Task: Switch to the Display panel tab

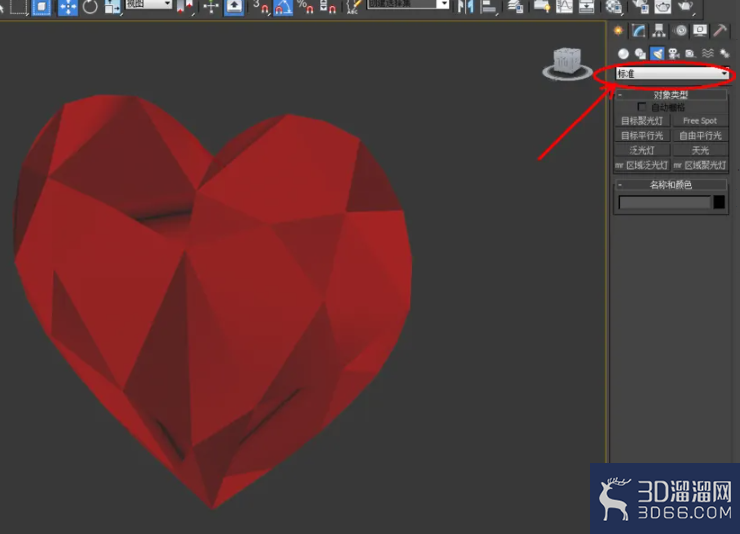Action: [700, 31]
